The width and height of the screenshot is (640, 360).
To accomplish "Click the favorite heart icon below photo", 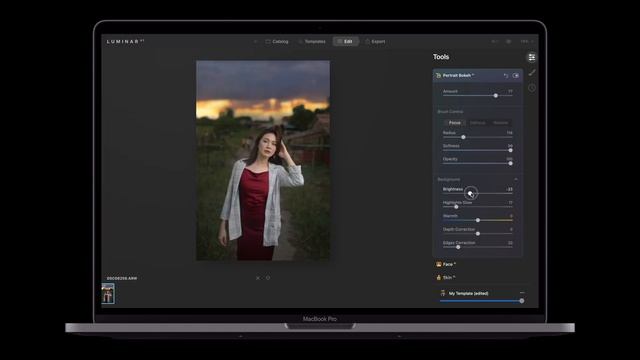I will pyautogui.click(x=268, y=278).
